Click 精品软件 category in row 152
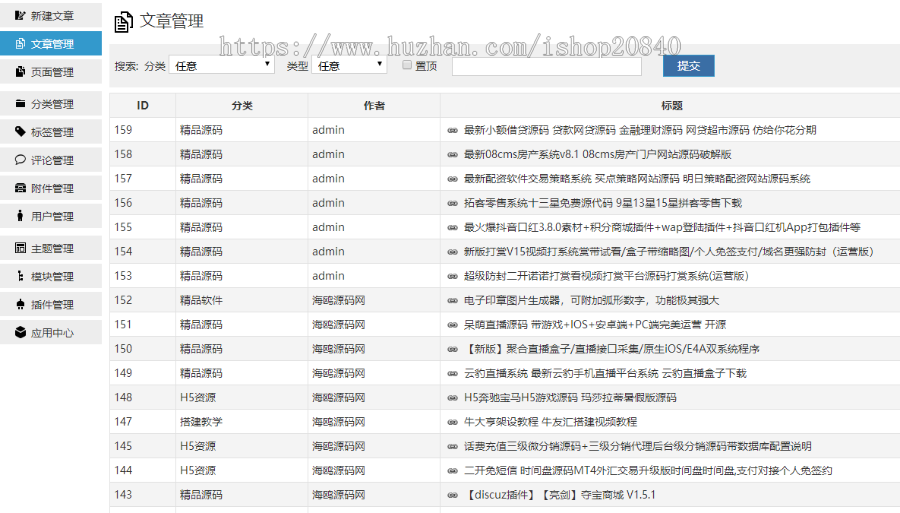This screenshot has width=900, height=513. pyautogui.click(x=201, y=300)
